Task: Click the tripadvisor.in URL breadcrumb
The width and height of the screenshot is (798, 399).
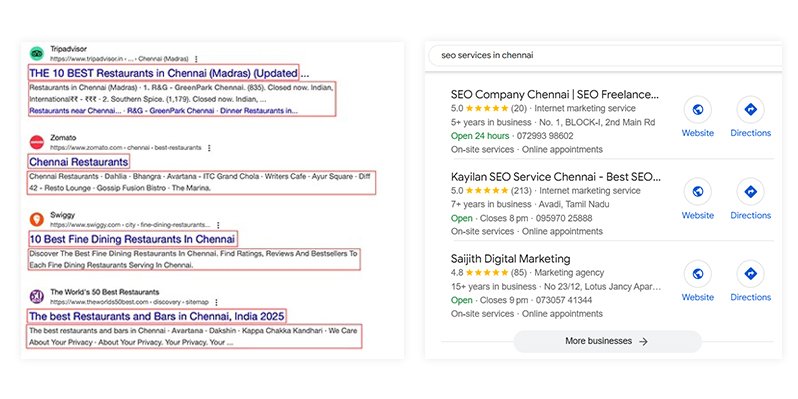Action: tap(119, 59)
